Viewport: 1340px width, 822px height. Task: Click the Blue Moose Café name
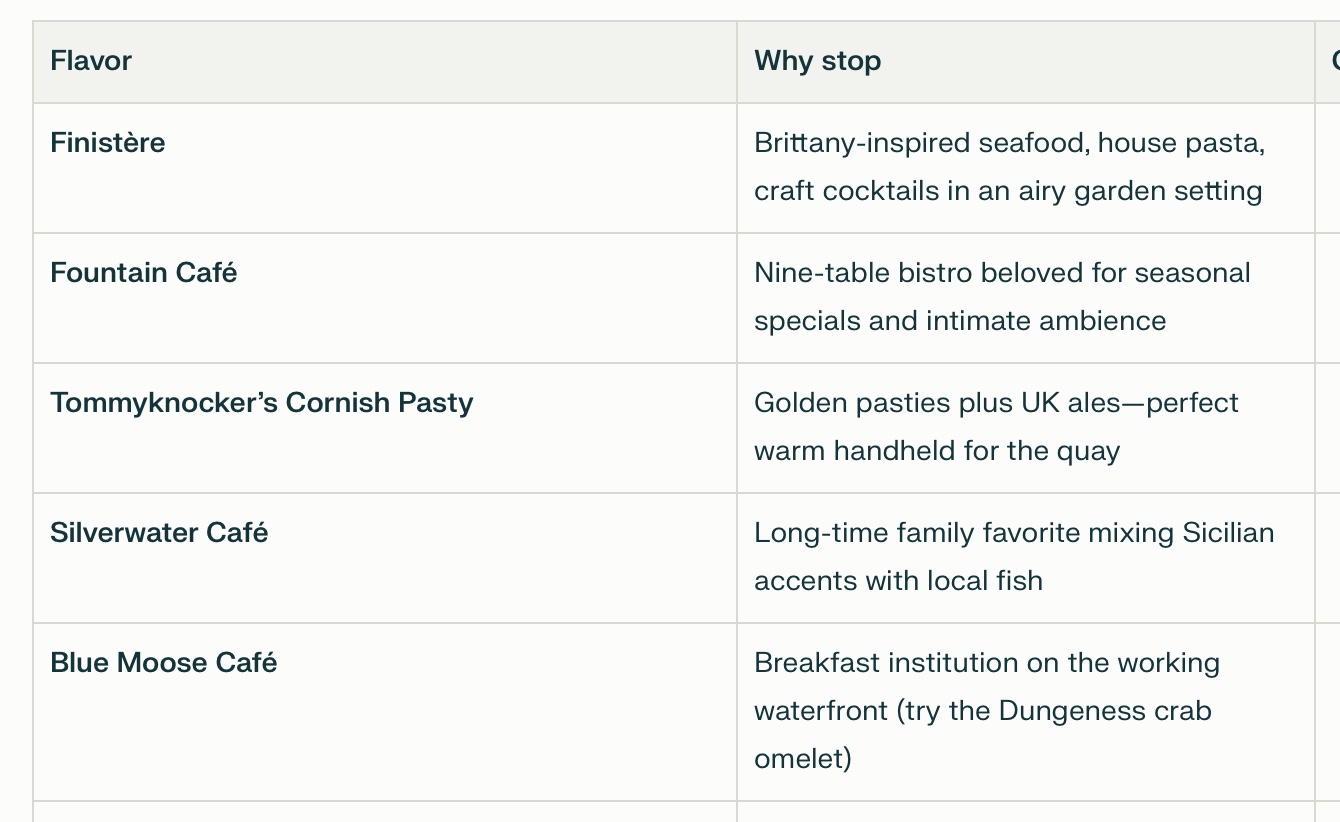coord(164,663)
